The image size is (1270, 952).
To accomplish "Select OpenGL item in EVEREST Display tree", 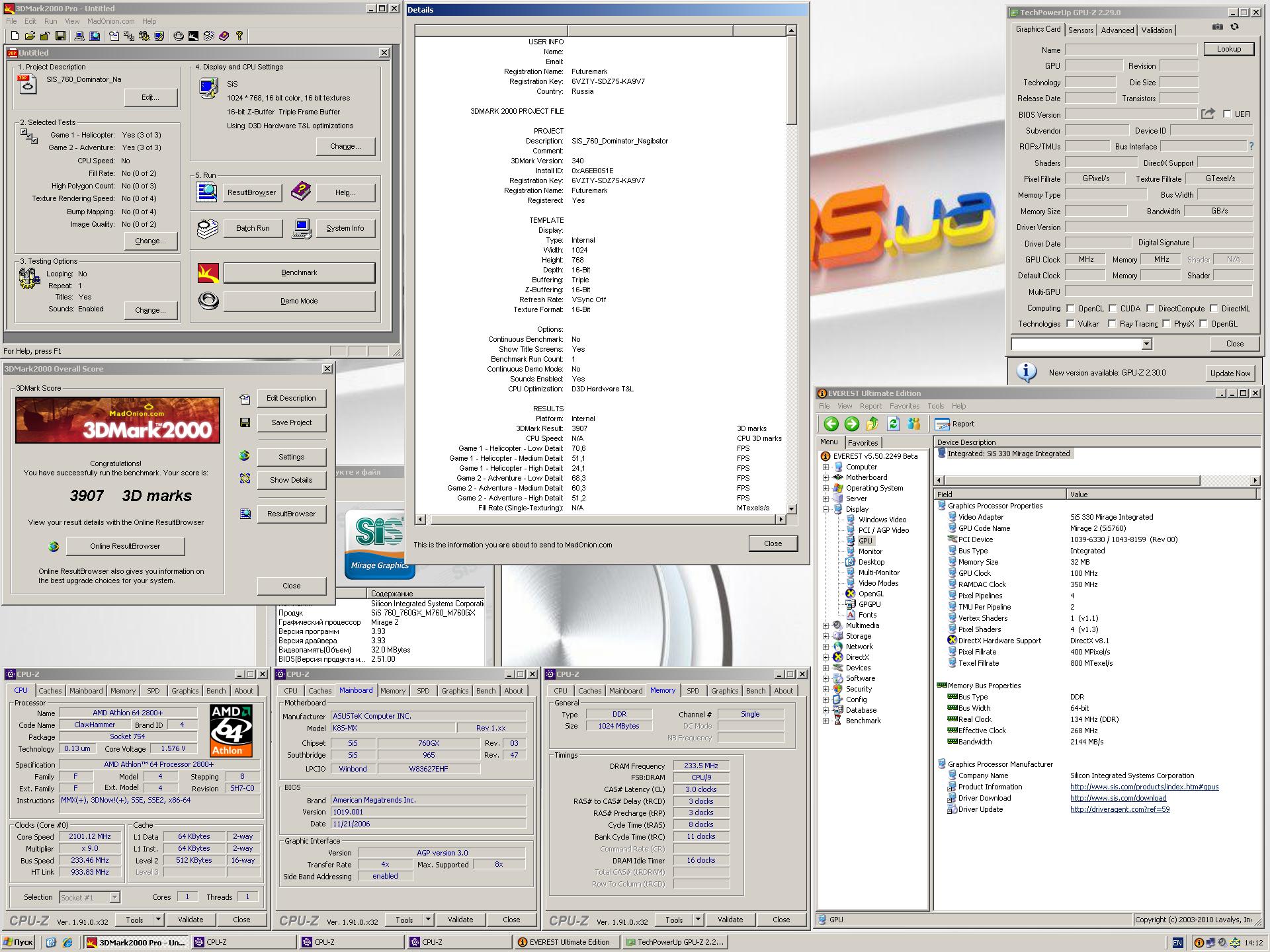I will click(870, 594).
